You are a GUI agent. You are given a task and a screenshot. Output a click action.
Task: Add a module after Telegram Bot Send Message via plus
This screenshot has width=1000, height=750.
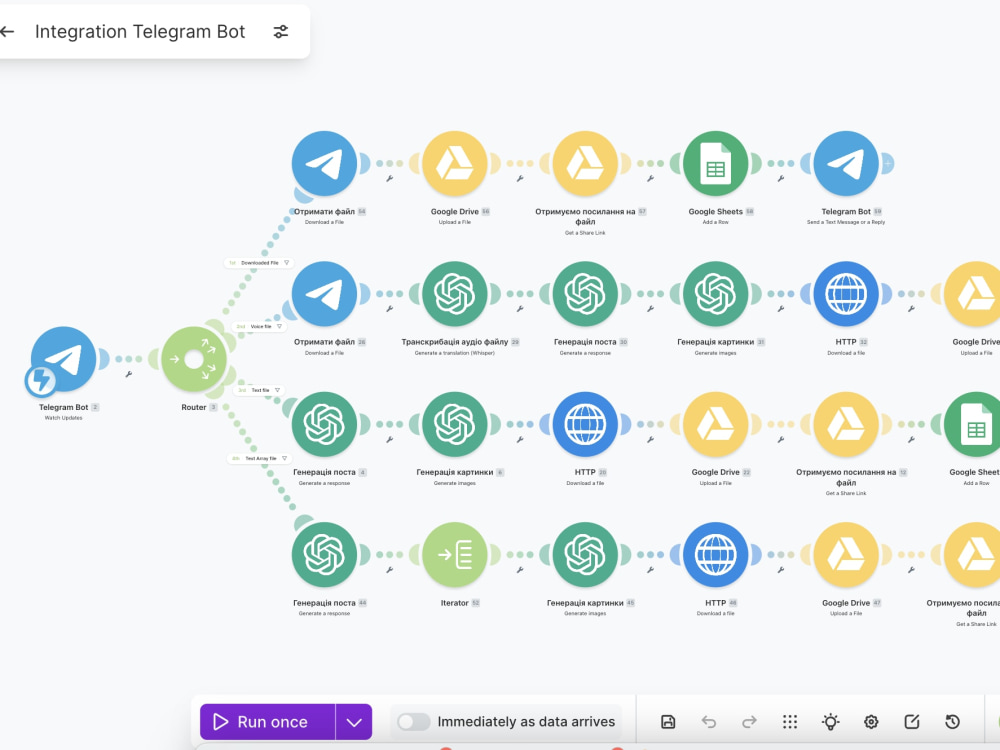(887, 163)
